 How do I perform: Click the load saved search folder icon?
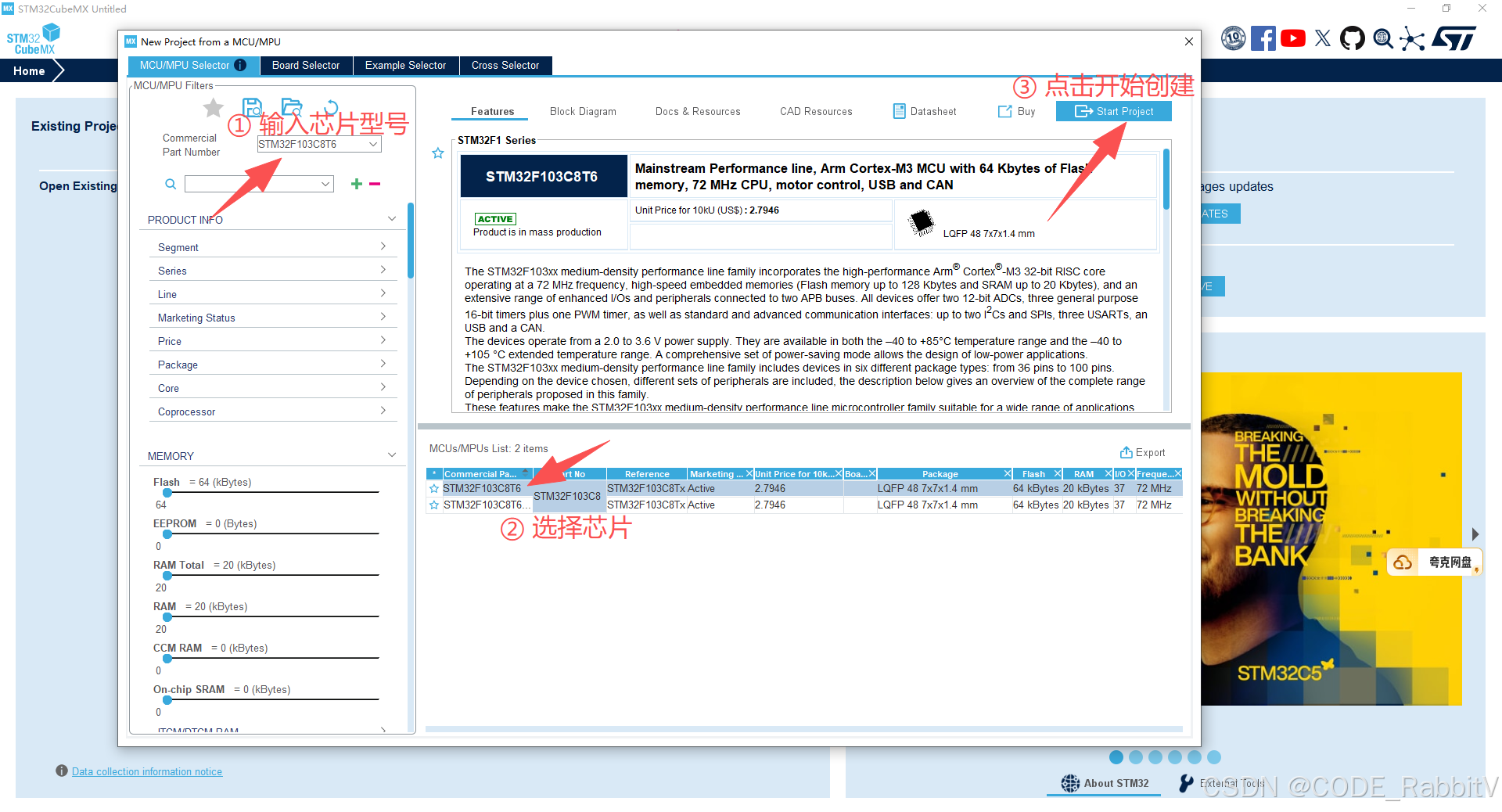(292, 106)
